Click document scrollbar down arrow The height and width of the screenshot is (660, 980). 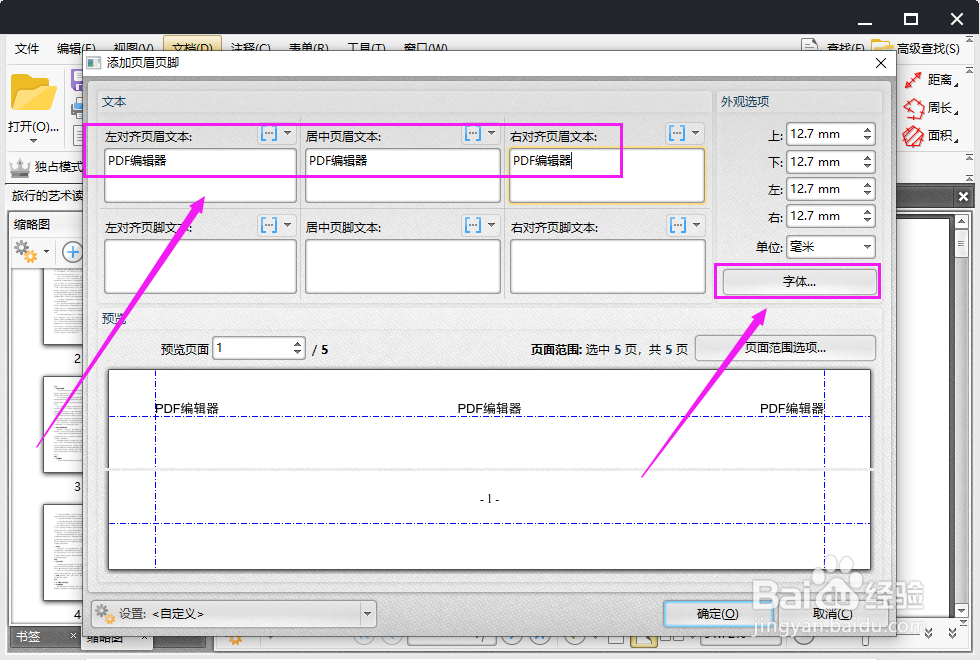961,611
